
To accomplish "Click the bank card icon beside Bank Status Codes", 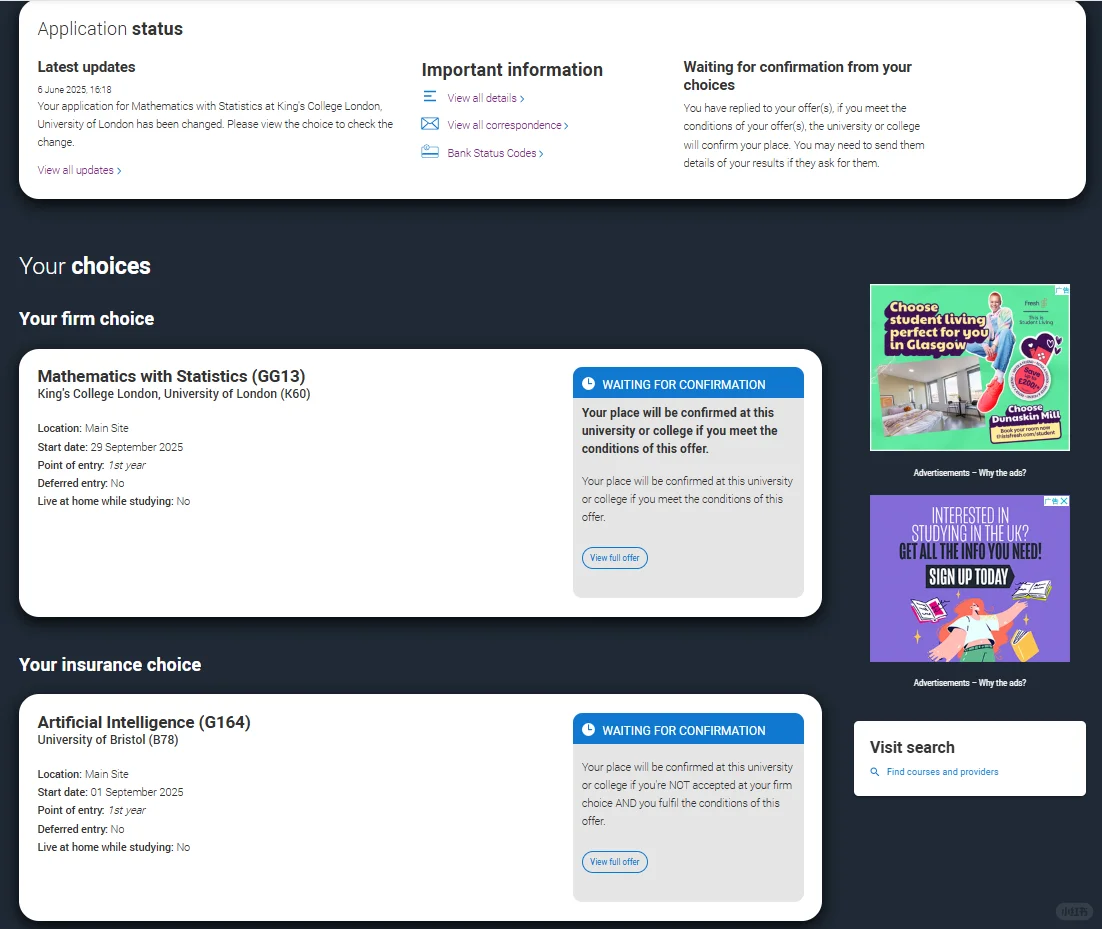I will (429, 151).
